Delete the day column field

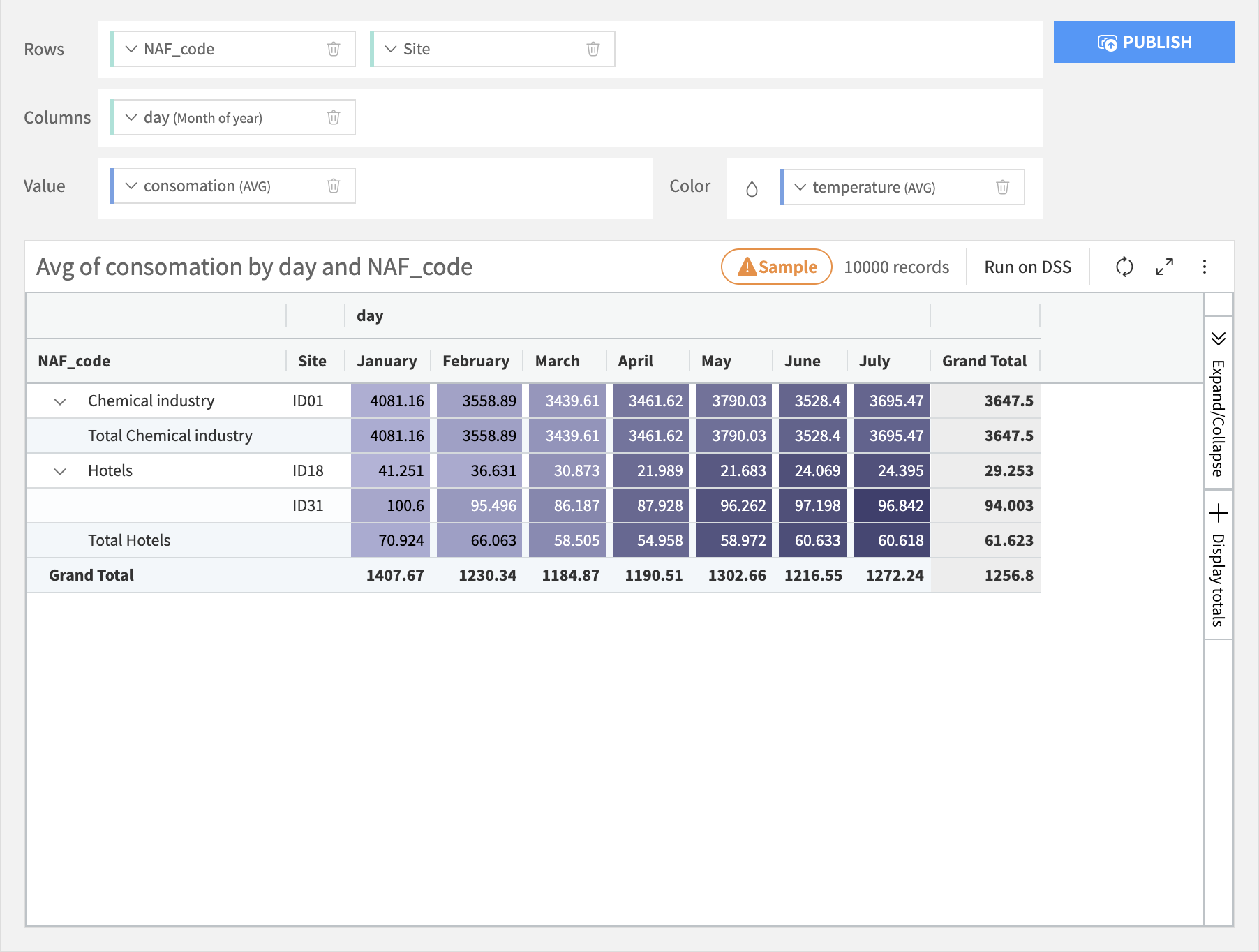tap(334, 117)
